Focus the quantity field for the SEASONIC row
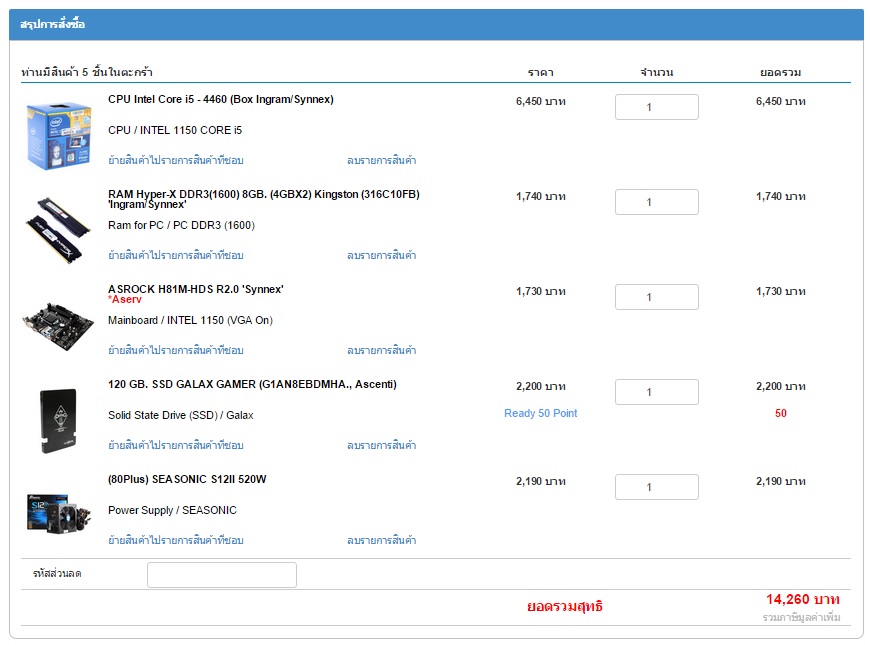This screenshot has height=645, width=870. point(657,487)
